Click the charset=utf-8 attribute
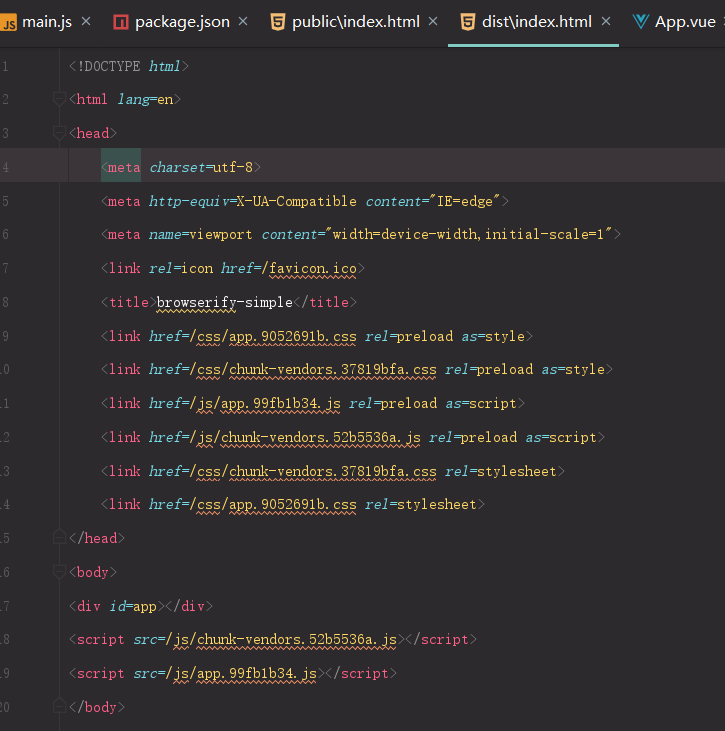 (x=201, y=167)
